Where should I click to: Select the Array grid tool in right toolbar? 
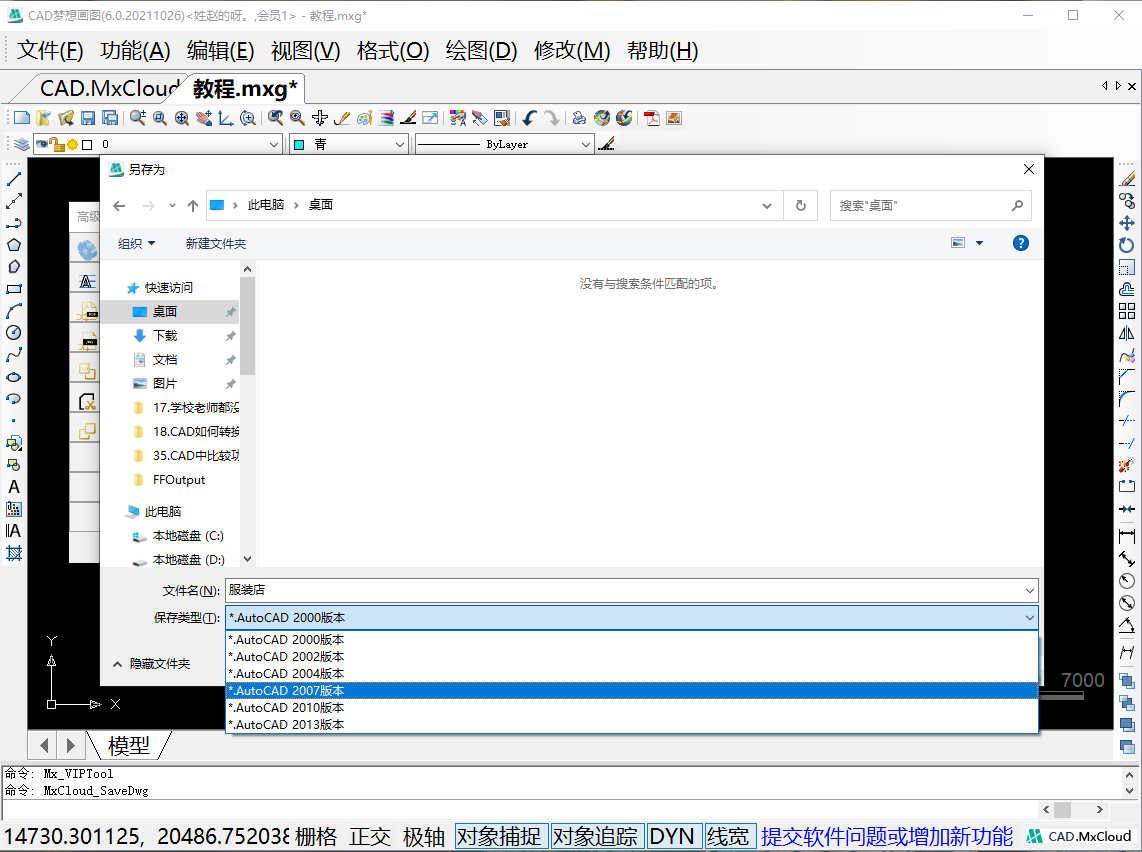(x=1127, y=311)
